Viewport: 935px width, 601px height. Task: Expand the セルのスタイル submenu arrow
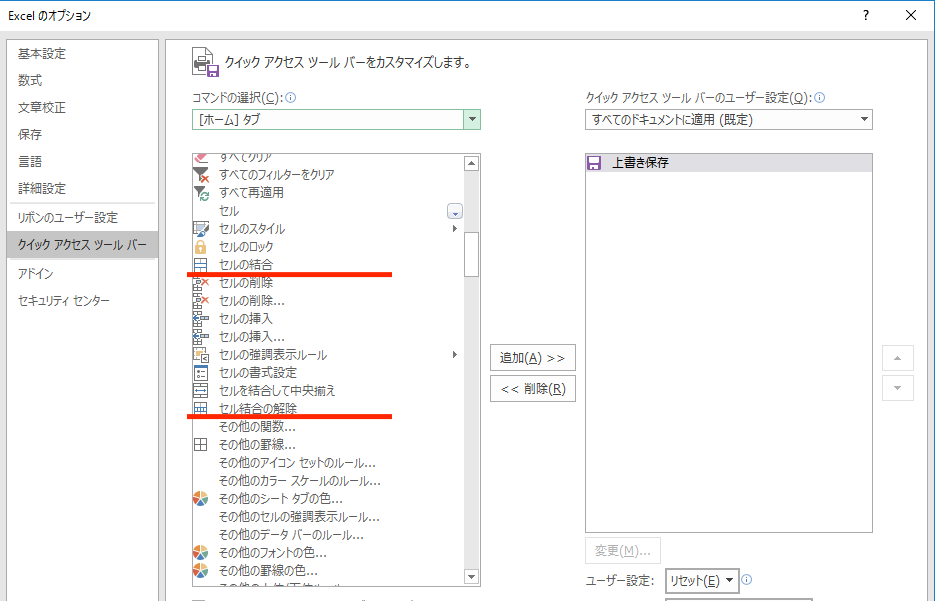click(x=455, y=229)
